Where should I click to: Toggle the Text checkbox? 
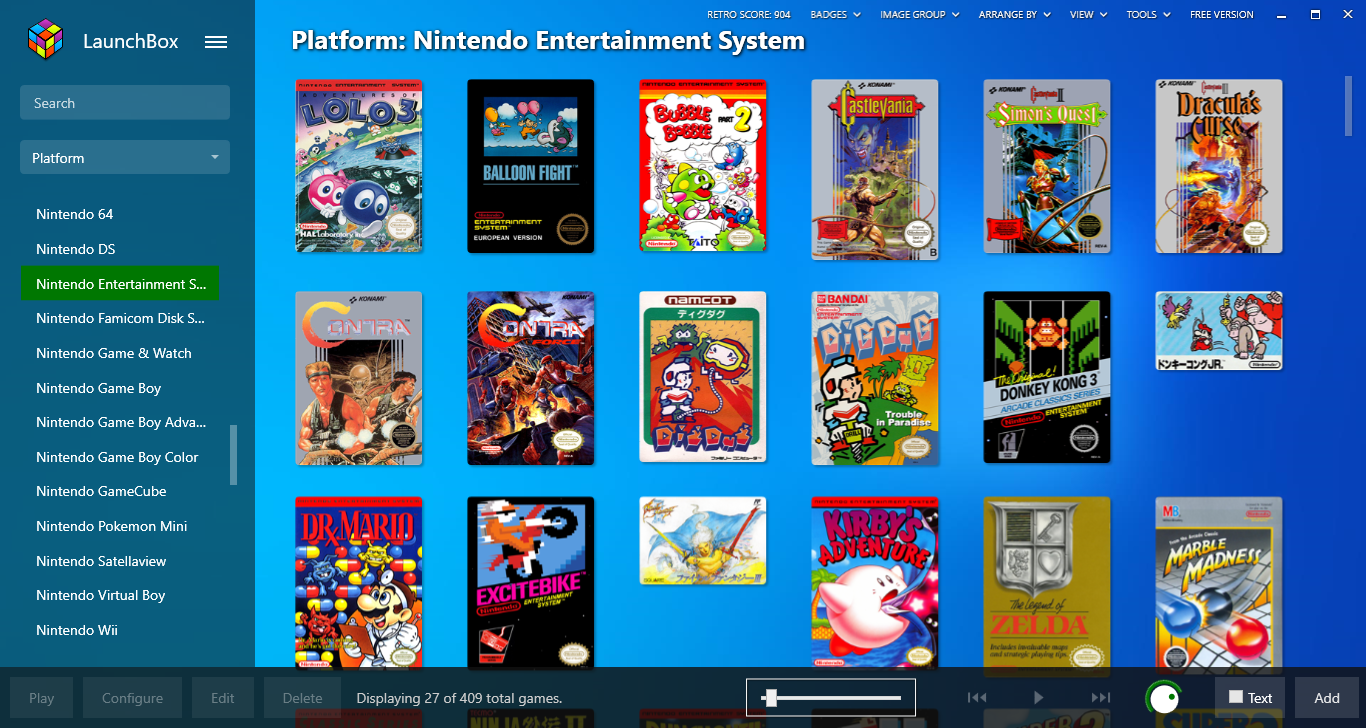(x=1236, y=697)
